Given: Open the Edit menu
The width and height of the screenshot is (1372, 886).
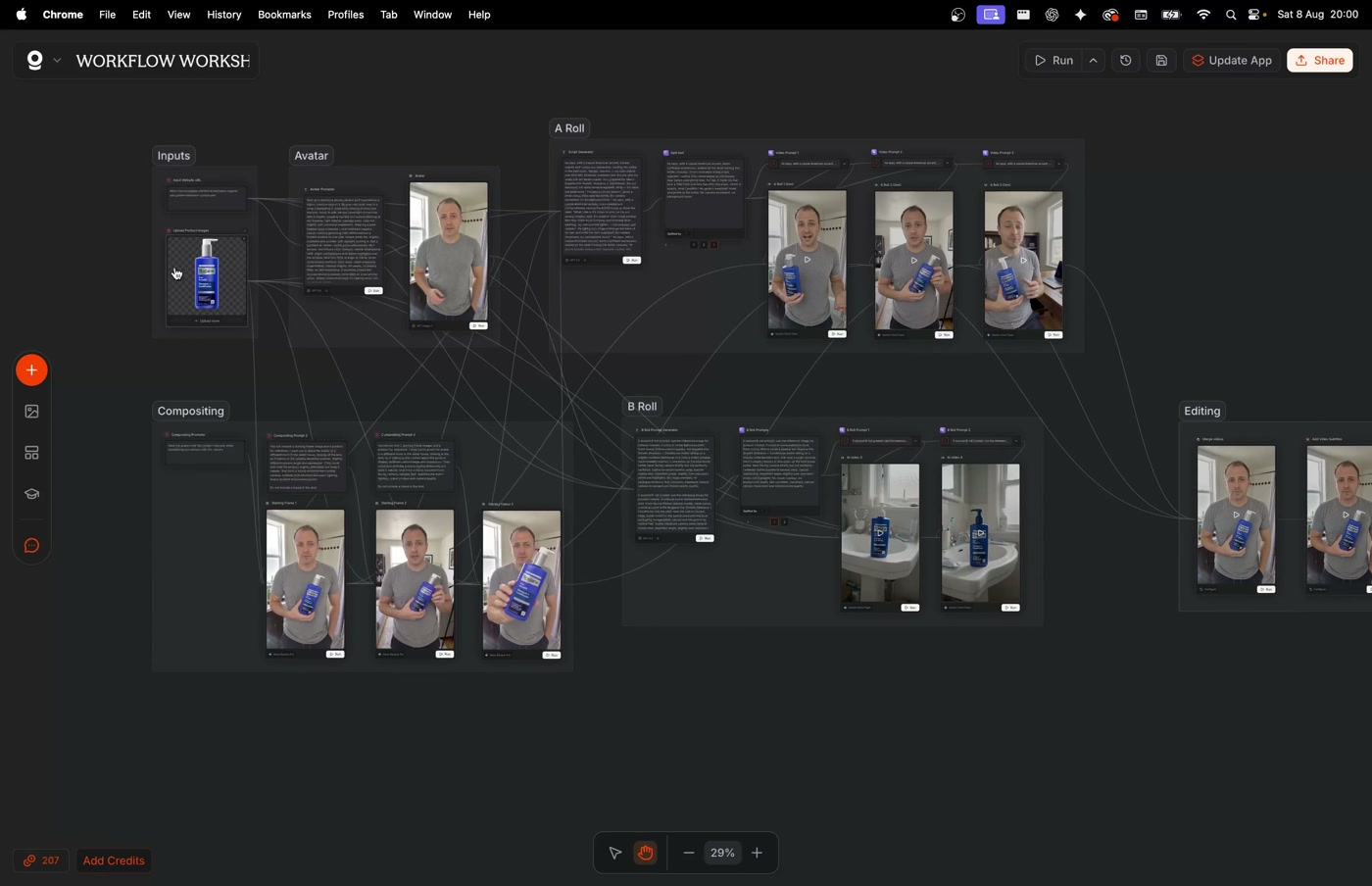Looking at the screenshot, I should tap(141, 15).
